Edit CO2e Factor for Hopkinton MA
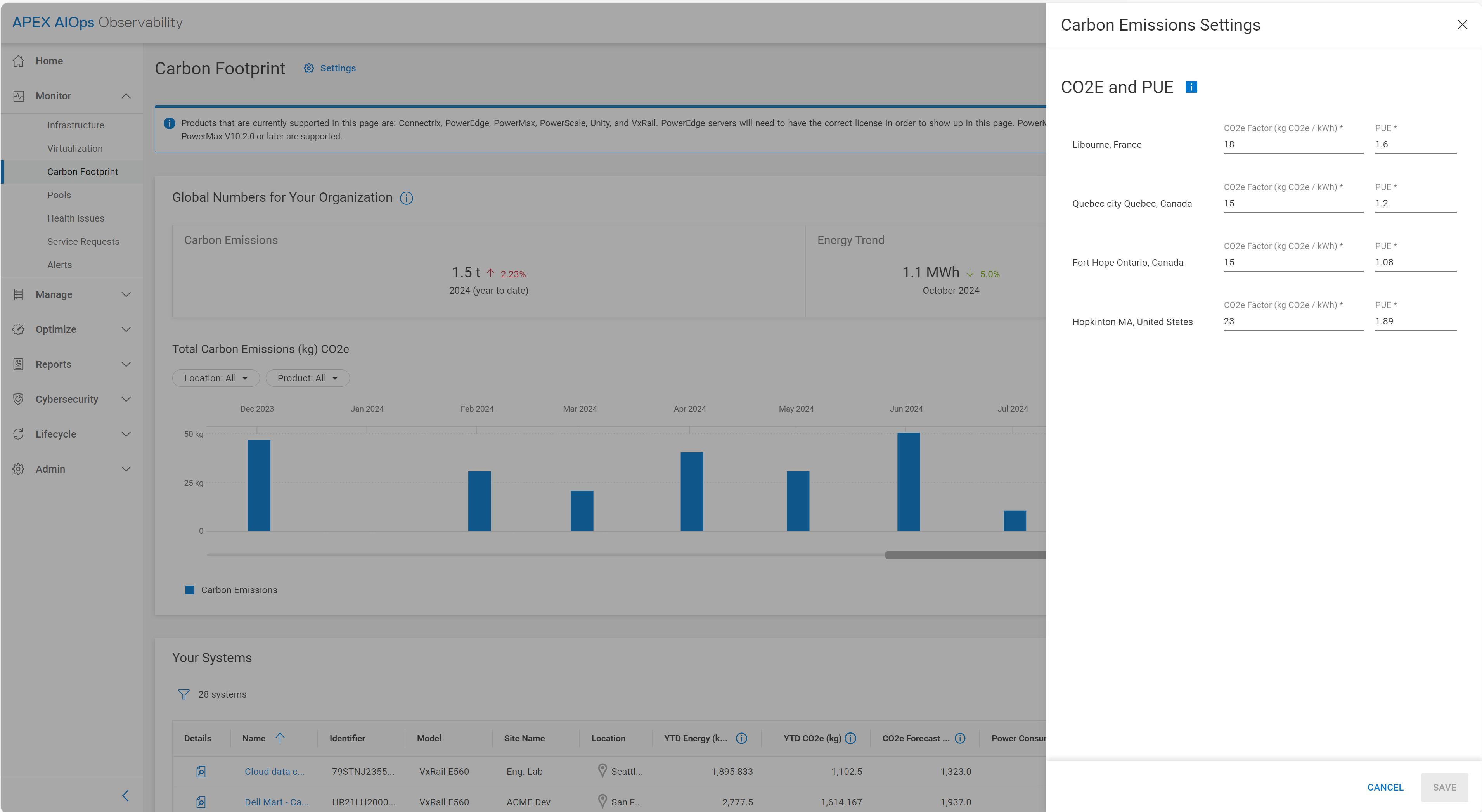Screen dimensions: 1482x812 coord(1293,322)
